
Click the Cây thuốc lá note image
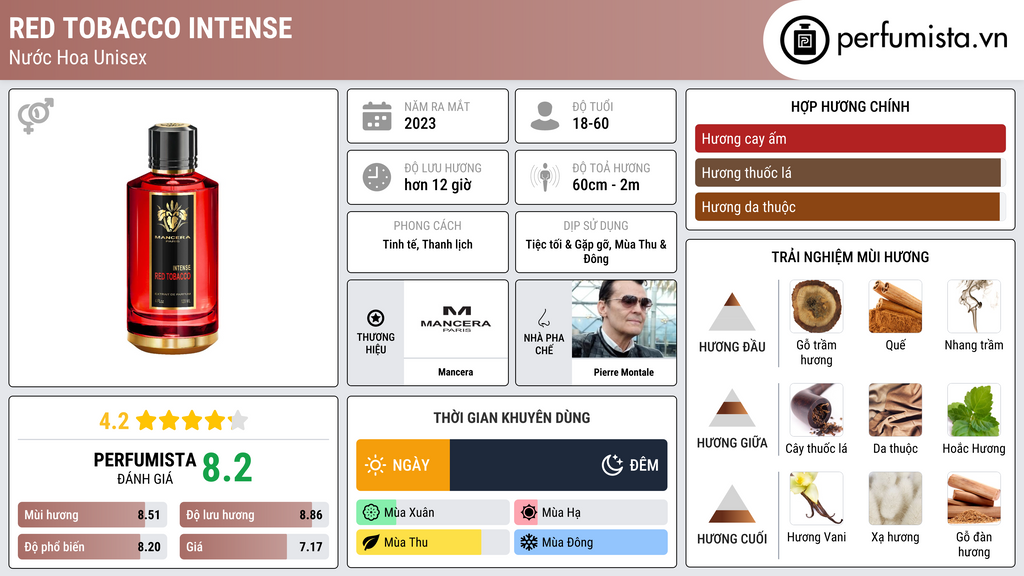click(816, 409)
